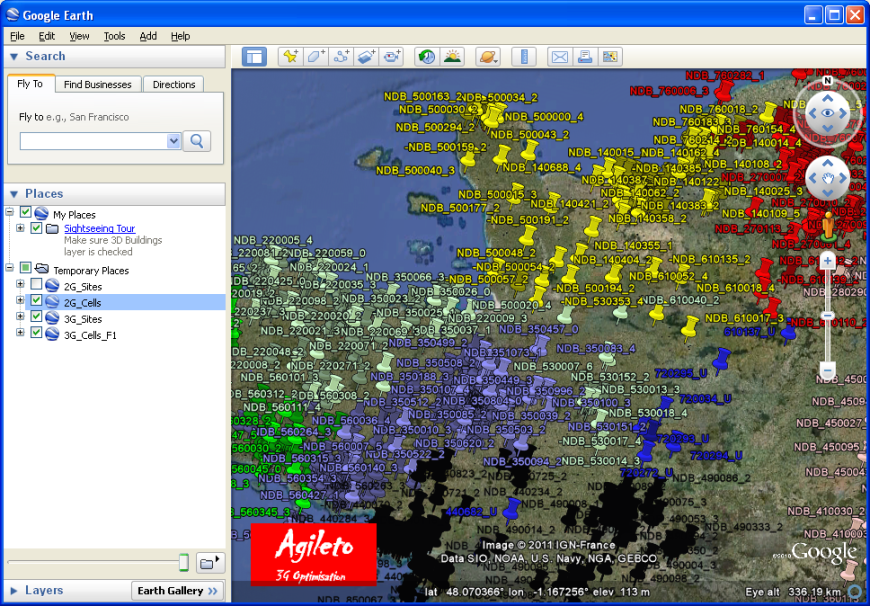Show the ruler measurement tool
This screenshot has width=870, height=606.
click(x=524, y=57)
